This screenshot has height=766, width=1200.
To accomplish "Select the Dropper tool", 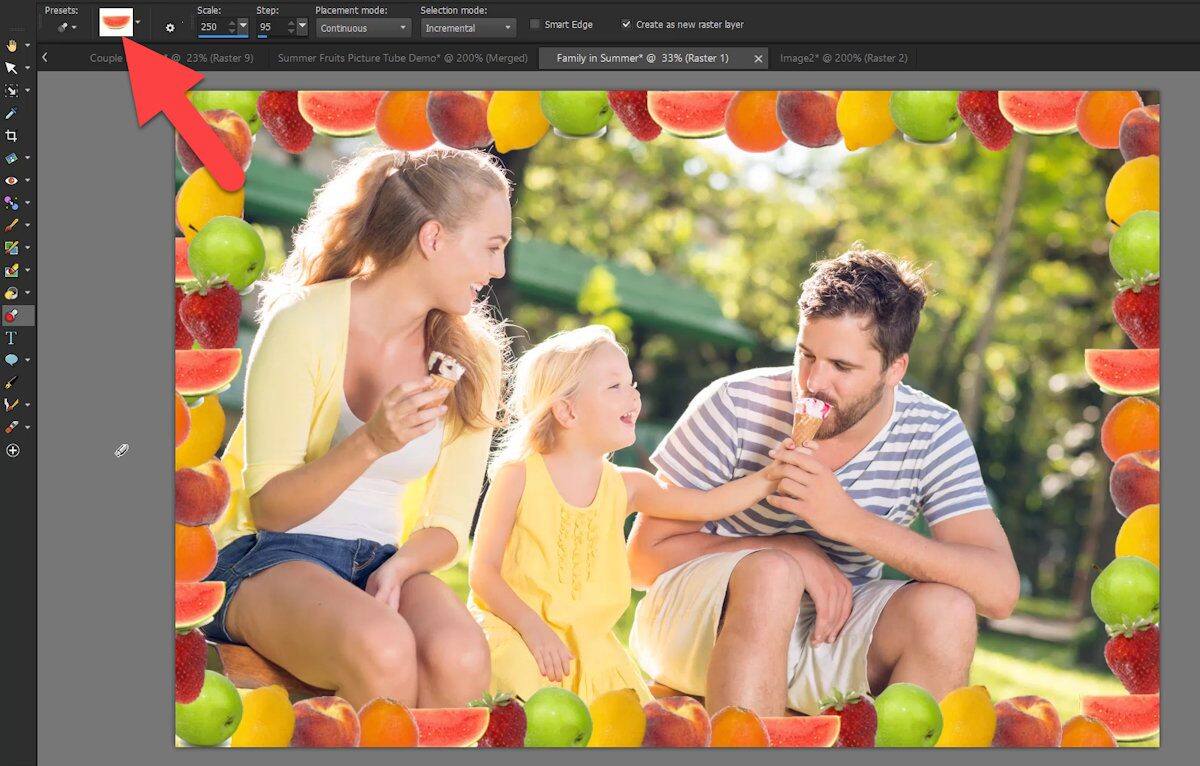I will pyautogui.click(x=12, y=113).
